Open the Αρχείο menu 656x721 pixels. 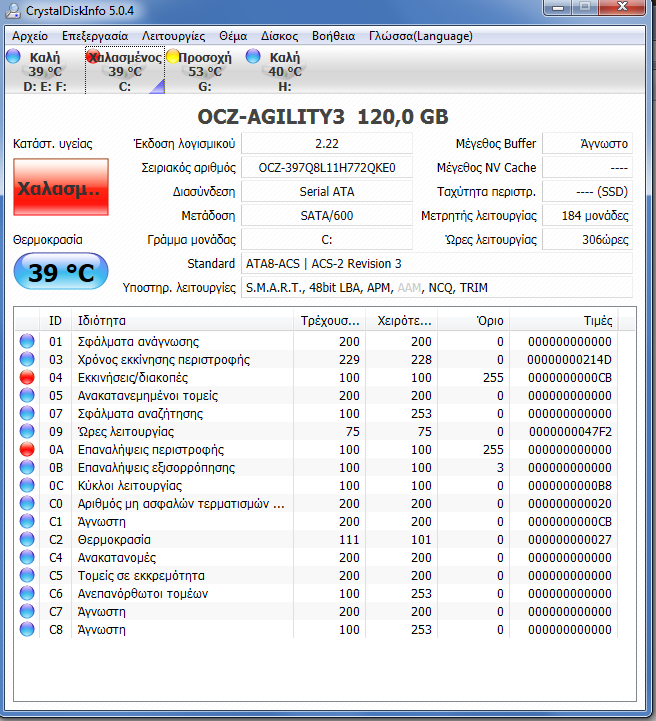[30, 36]
